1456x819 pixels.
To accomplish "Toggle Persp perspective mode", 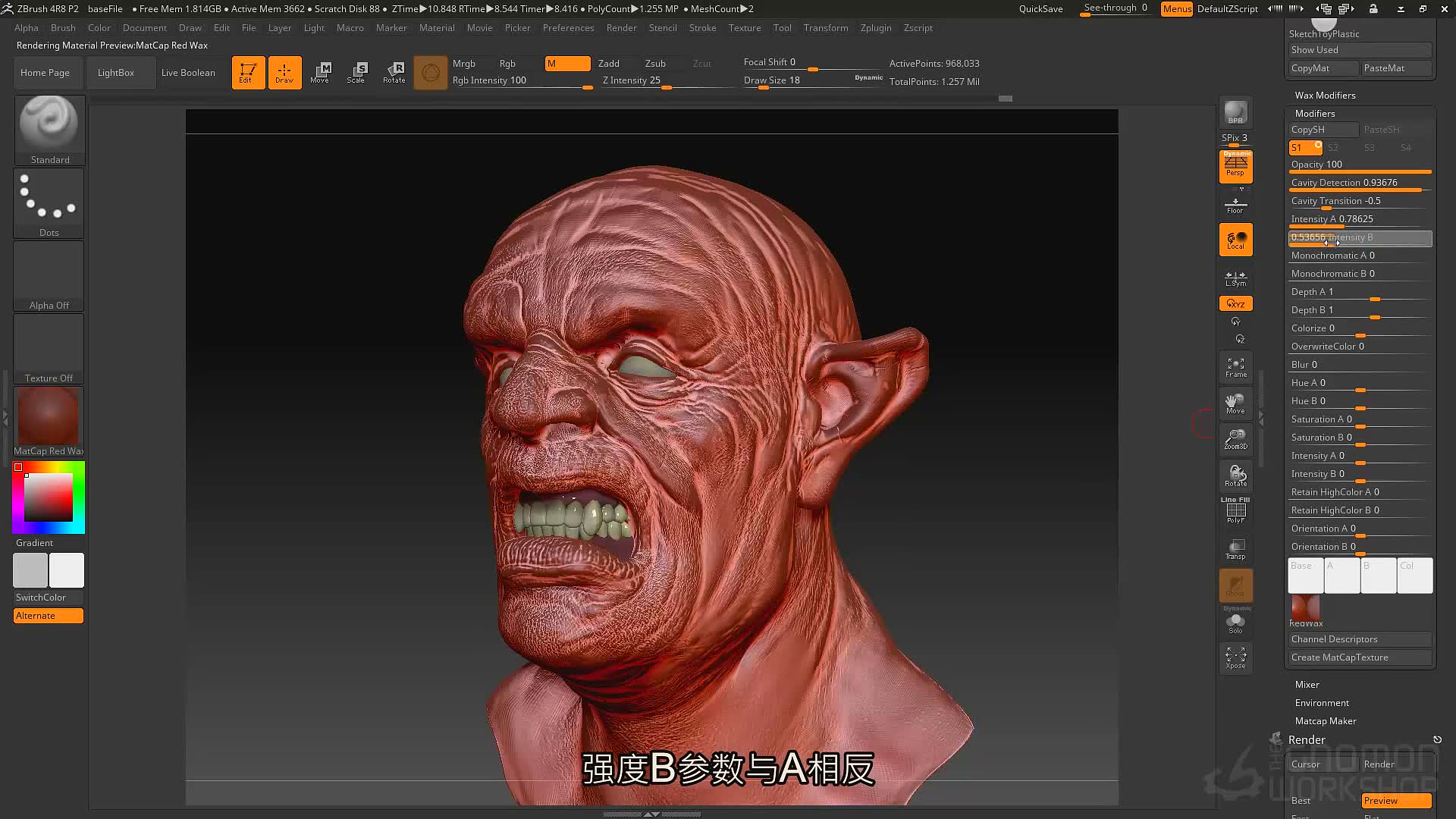I will pyautogui.click(x=1235, y=166).
